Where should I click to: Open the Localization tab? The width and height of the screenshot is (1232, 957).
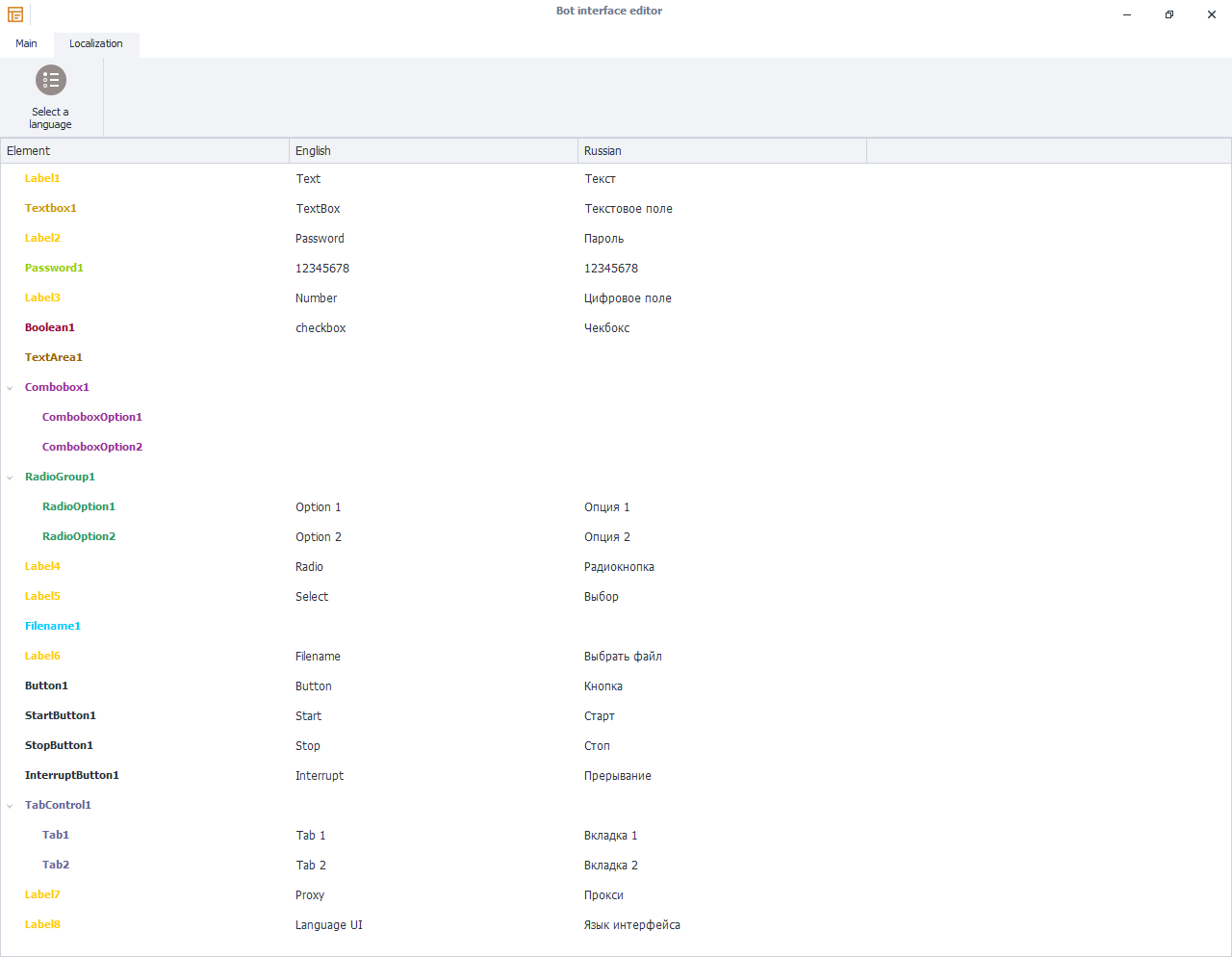point(96,43)
